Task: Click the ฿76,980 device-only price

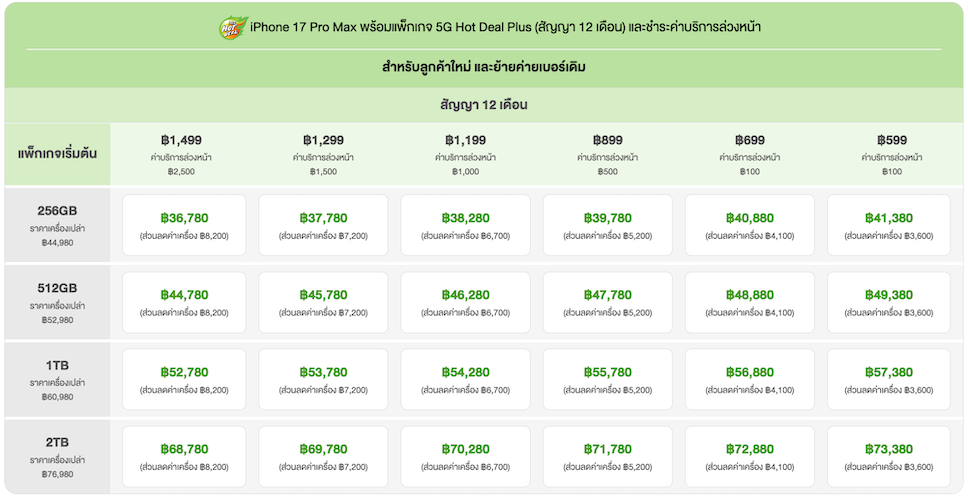Action: (57, 474)
